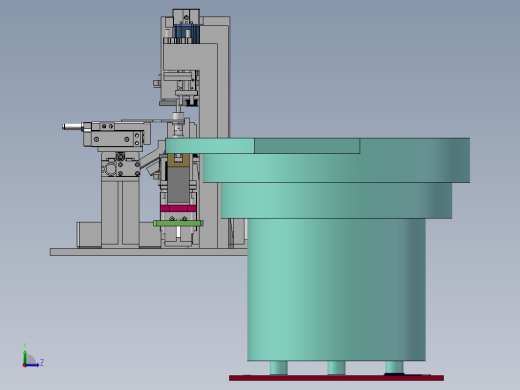Select the dark teal inset panel on the bowl rim
Viewport: 520px width, 390px height.
coord(307,146)
